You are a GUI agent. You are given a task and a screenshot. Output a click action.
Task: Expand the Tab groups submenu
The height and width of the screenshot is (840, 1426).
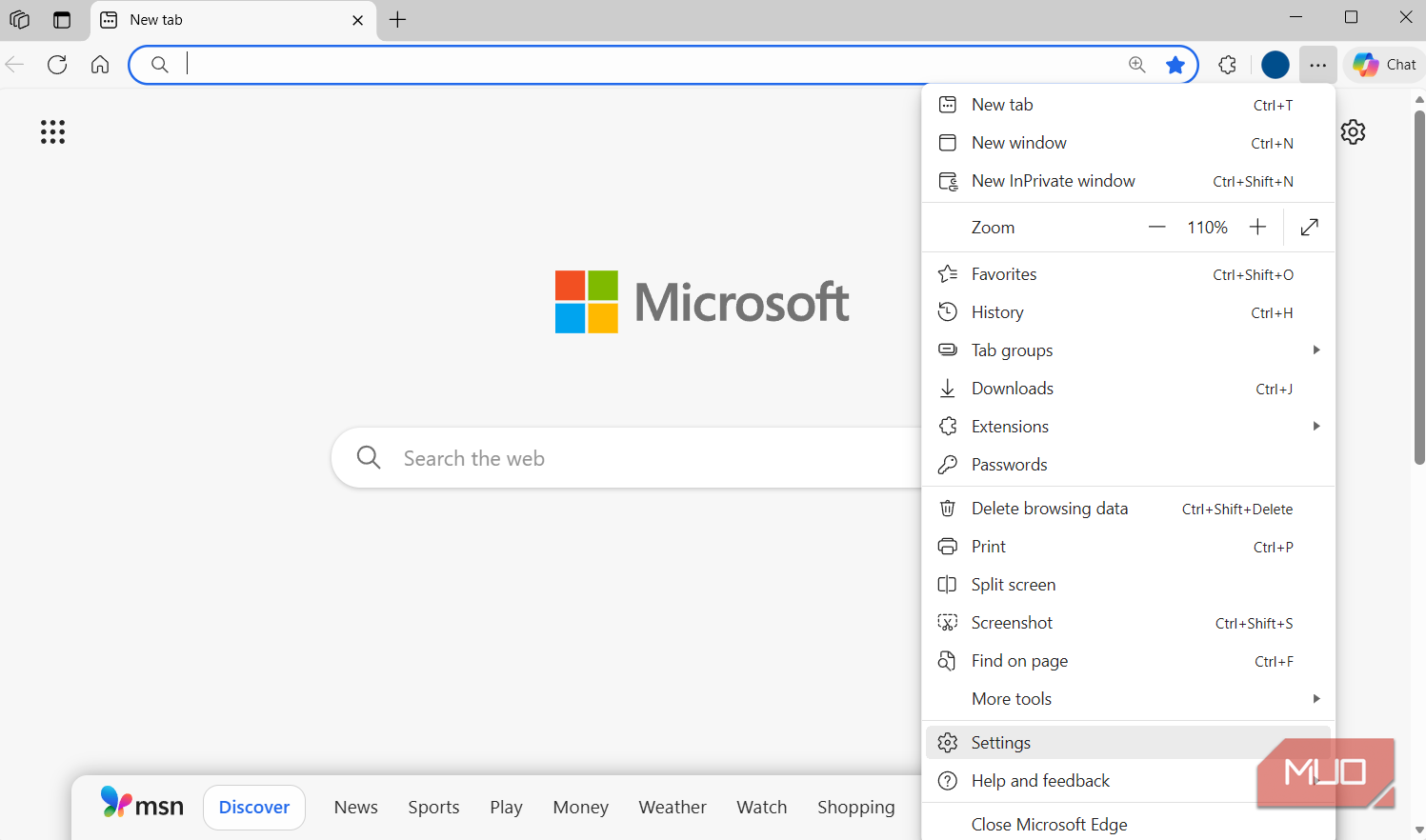(1129, 350)
